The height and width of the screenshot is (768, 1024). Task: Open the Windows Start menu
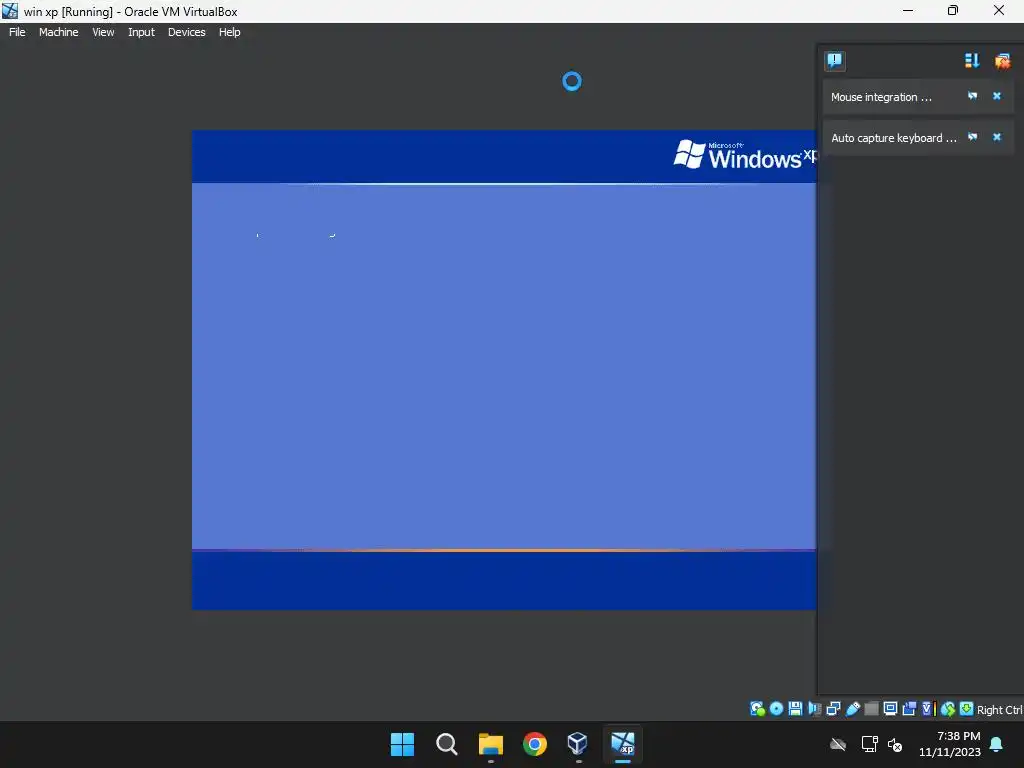click(x=402, y=744)
